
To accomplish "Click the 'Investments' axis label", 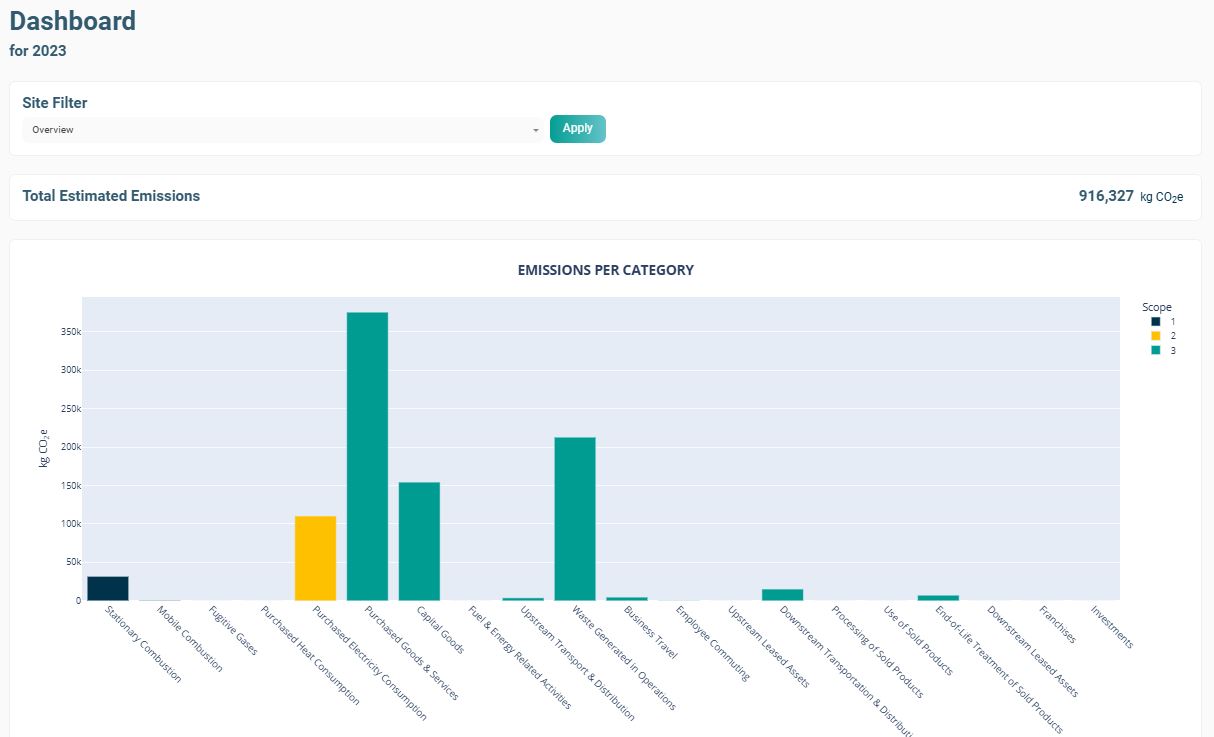I will click(x=1112, y=626).
